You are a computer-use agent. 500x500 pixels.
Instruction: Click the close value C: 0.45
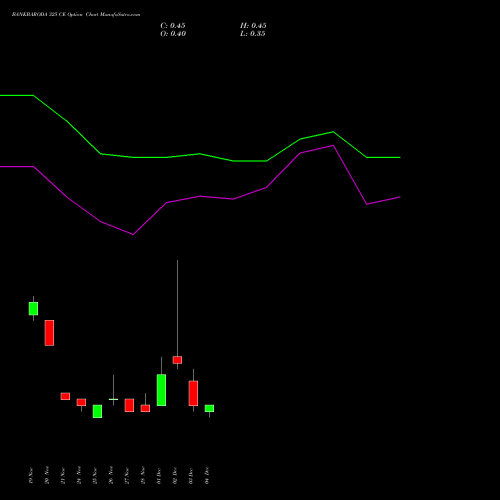(173, 26)
